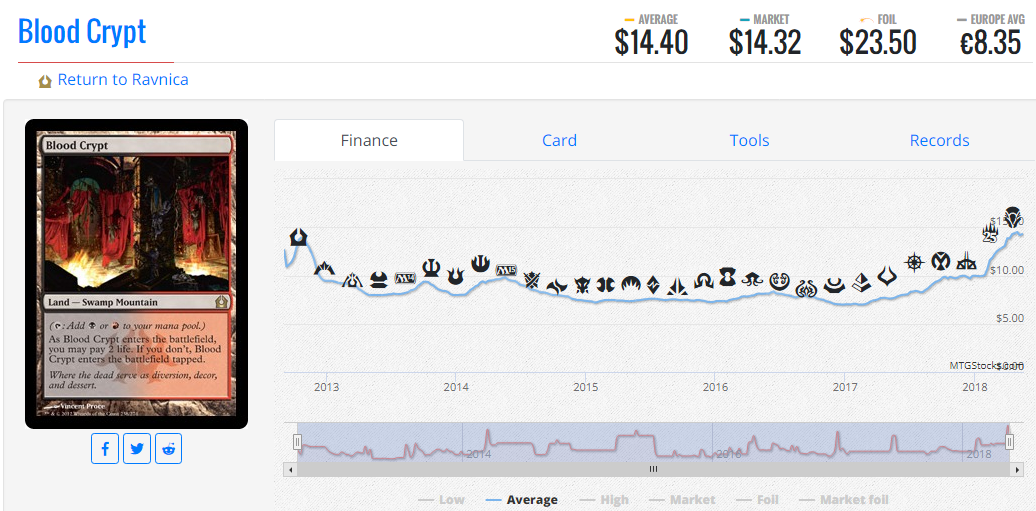Click the MARKET price $14.32
1036x511 pixels.
point(765,43)
